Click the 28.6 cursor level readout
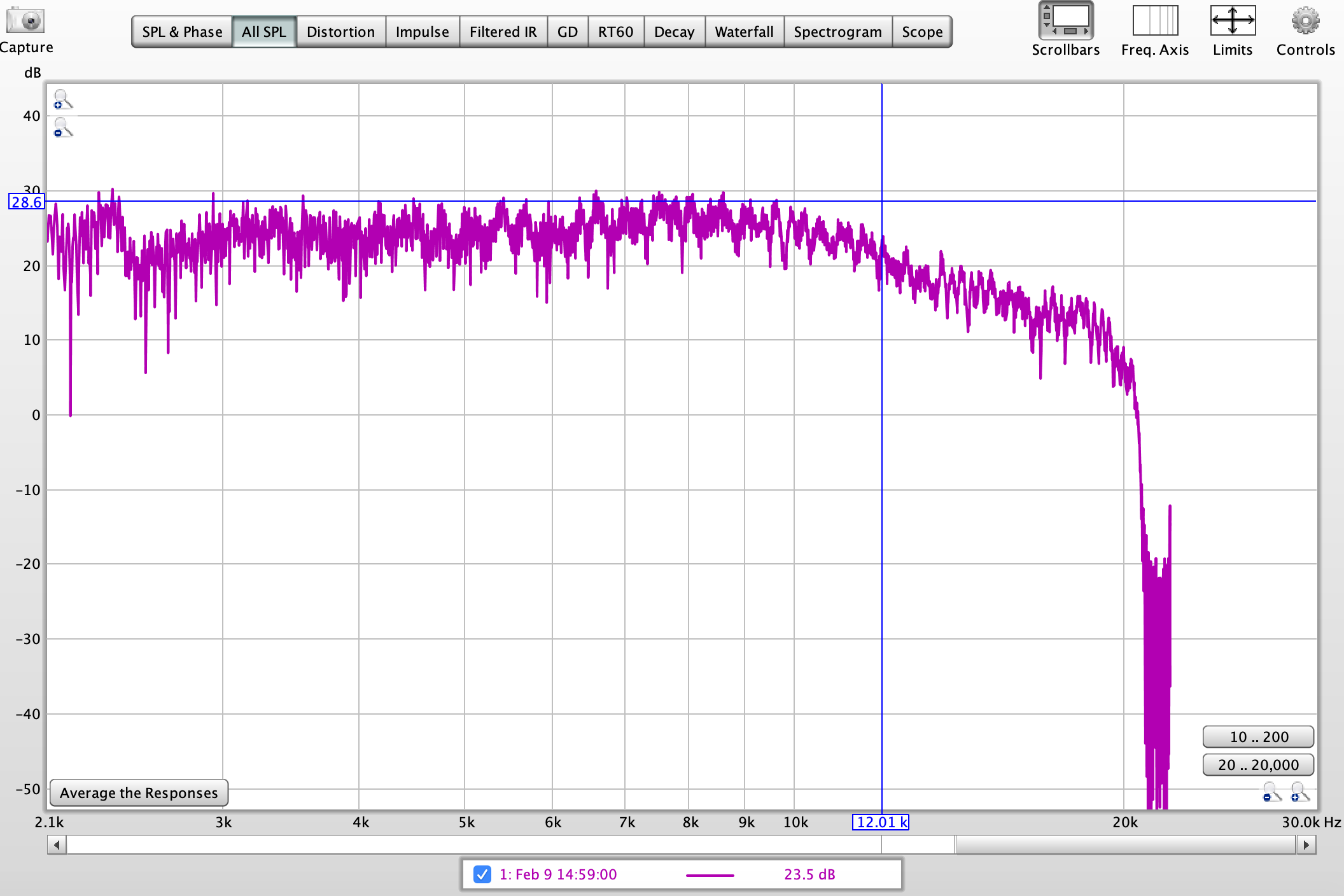This screenshot has height=896, width=1344. tap(27, 202)
